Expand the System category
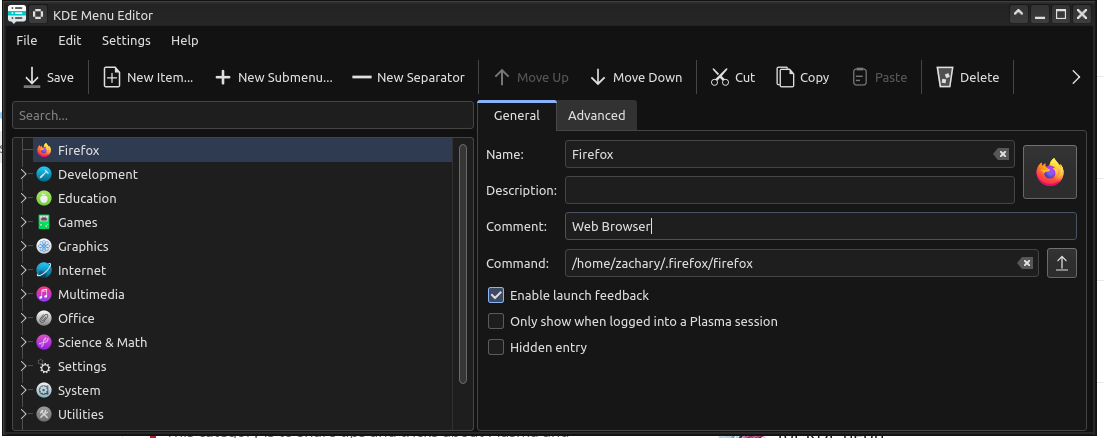Screen dimensions: 1104x438 click(24, 390)
